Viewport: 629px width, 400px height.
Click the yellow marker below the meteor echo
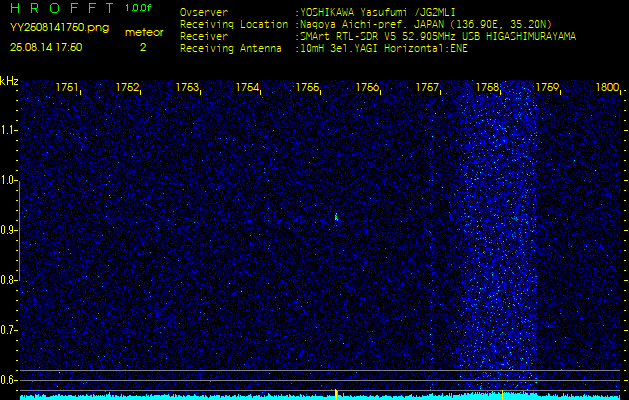click(x=336, y=394)
